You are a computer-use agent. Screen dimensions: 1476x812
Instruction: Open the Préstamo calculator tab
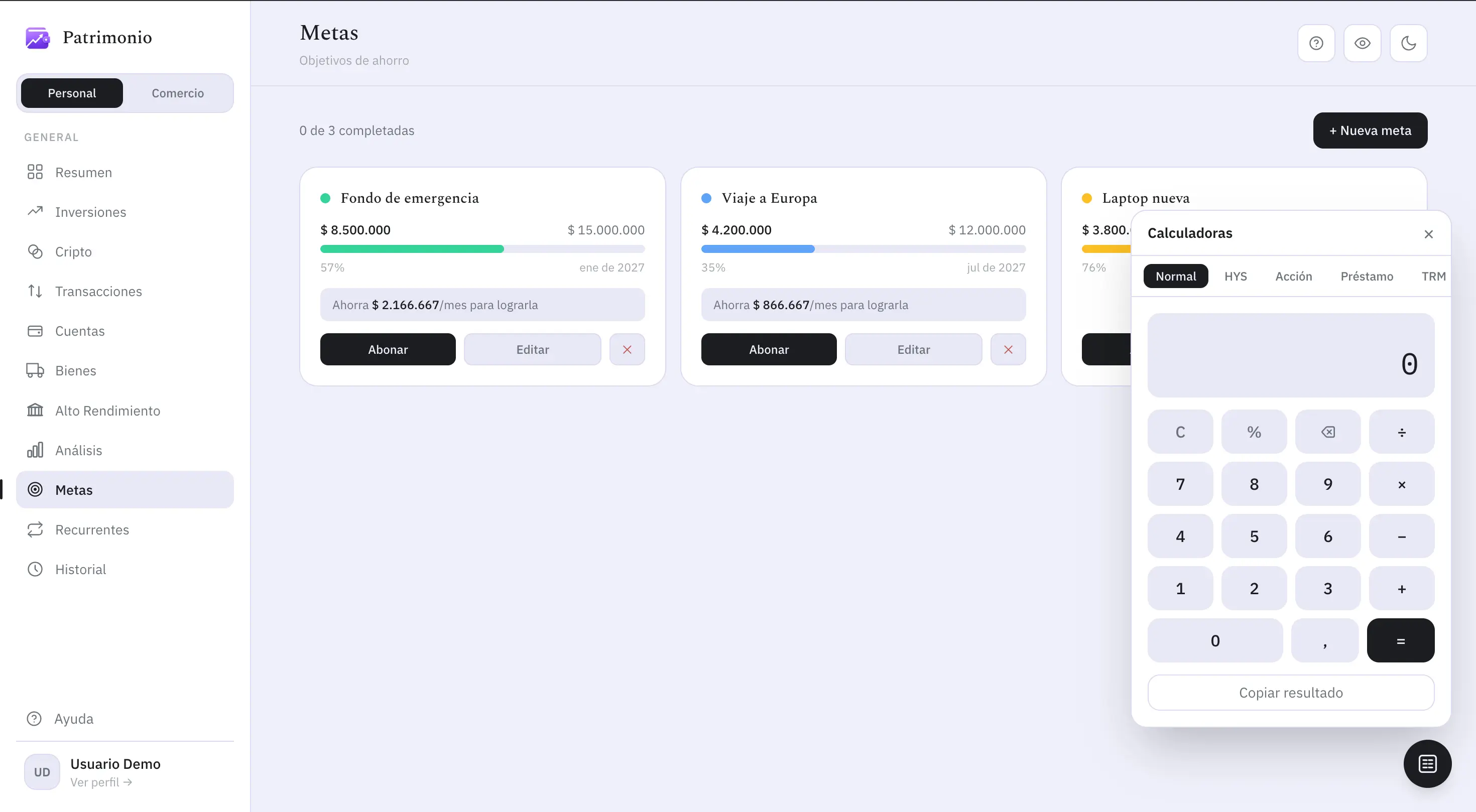[x=1367, y=276]
